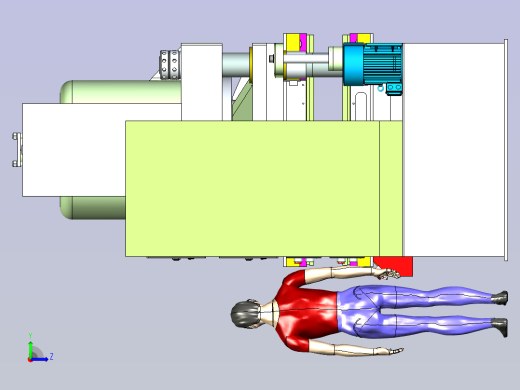Select the large yellow-green cover panel

264,189
